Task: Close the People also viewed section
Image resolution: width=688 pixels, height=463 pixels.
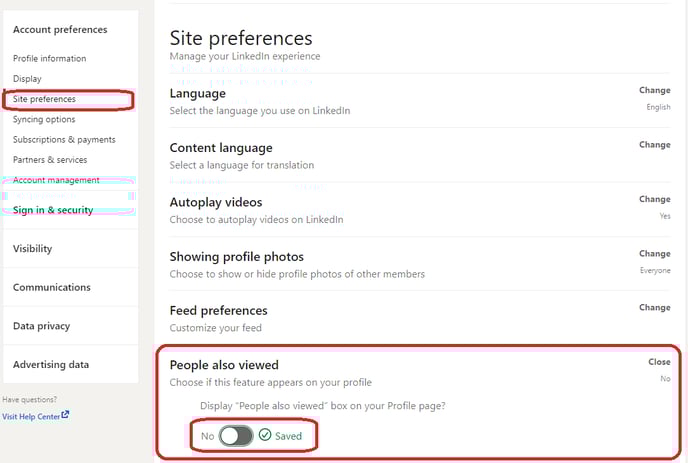Action: tap(659, 362)
